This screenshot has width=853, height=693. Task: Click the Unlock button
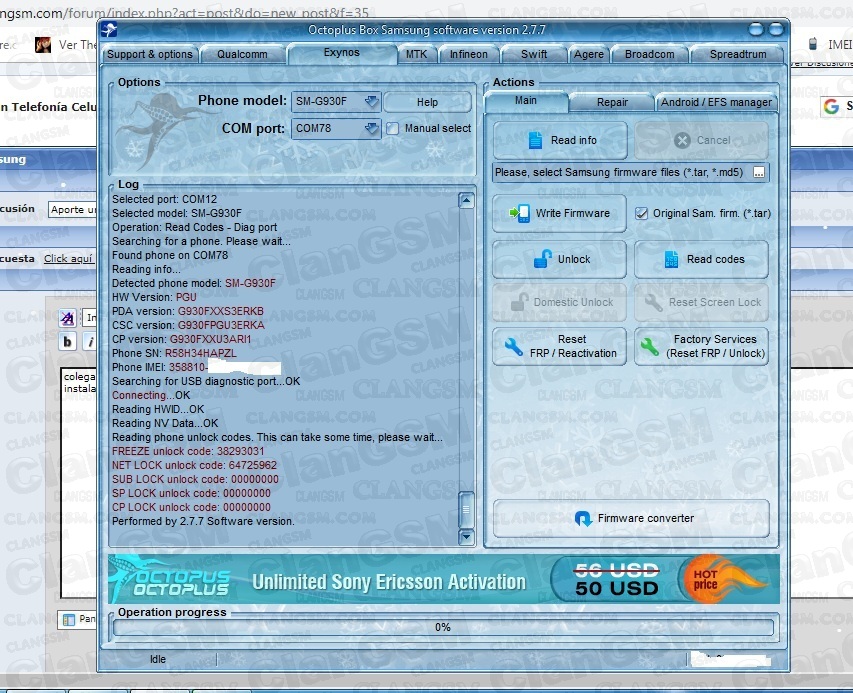(x=559, y=259)
